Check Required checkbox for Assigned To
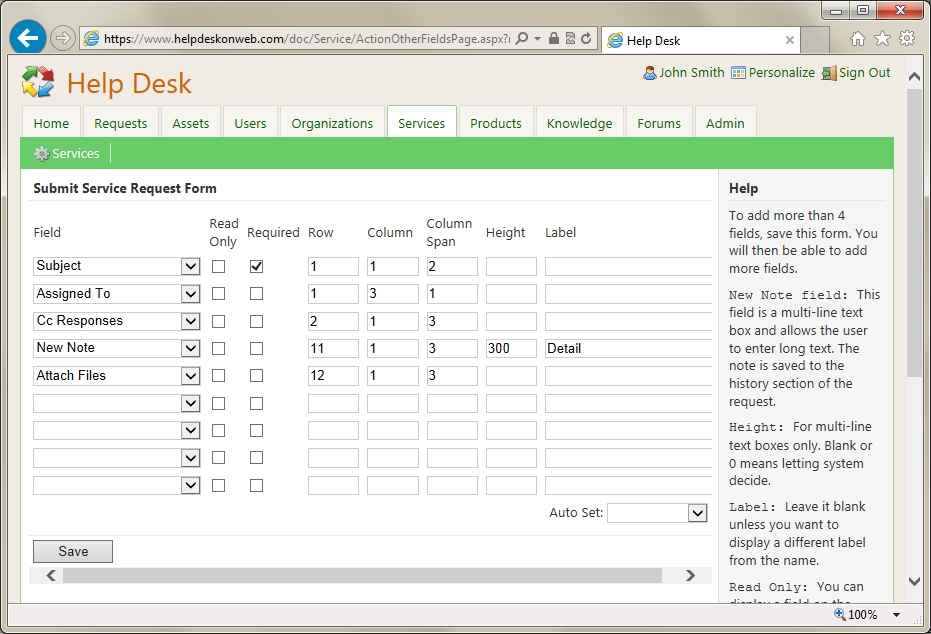 pos(256,294)
